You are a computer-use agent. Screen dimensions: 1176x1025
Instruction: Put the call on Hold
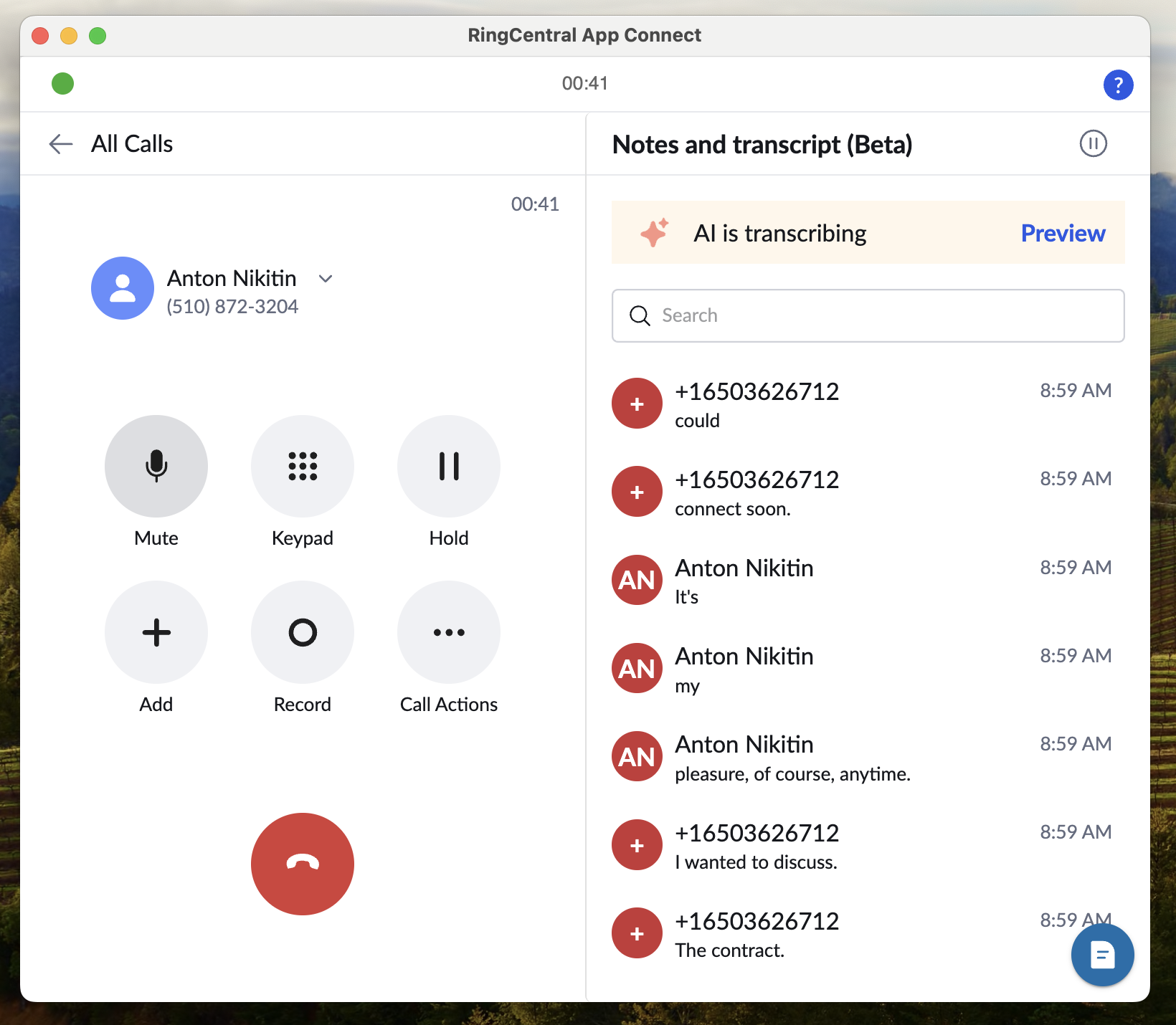[x=449, y=466]
